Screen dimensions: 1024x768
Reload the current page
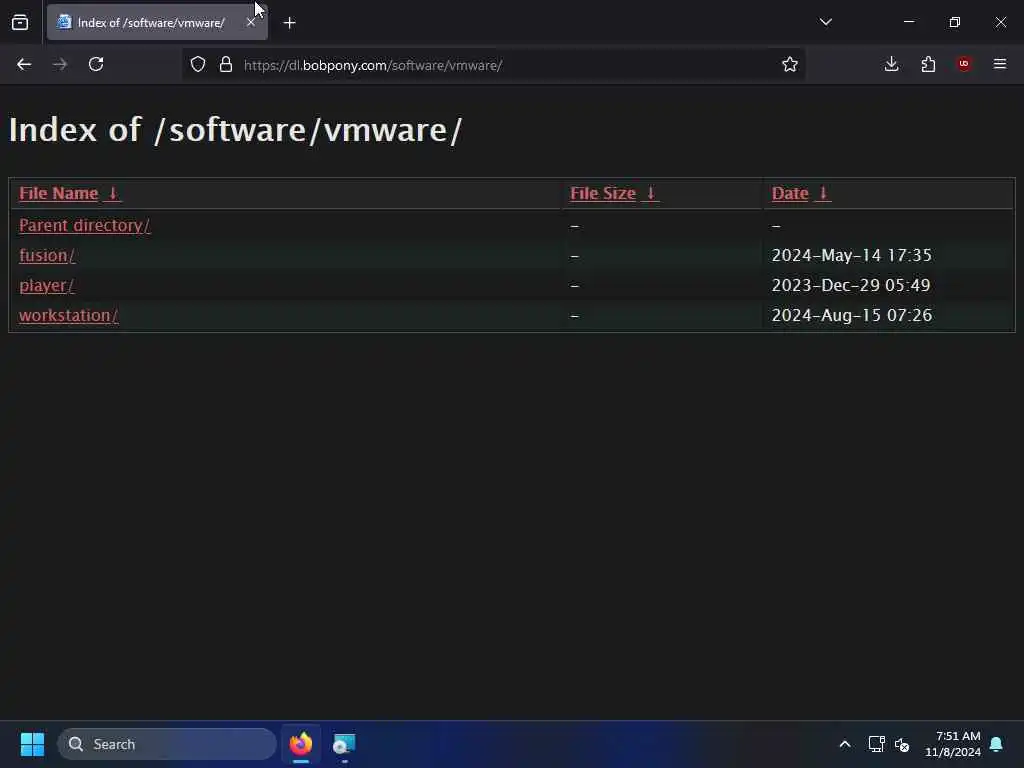coord(96,65)
